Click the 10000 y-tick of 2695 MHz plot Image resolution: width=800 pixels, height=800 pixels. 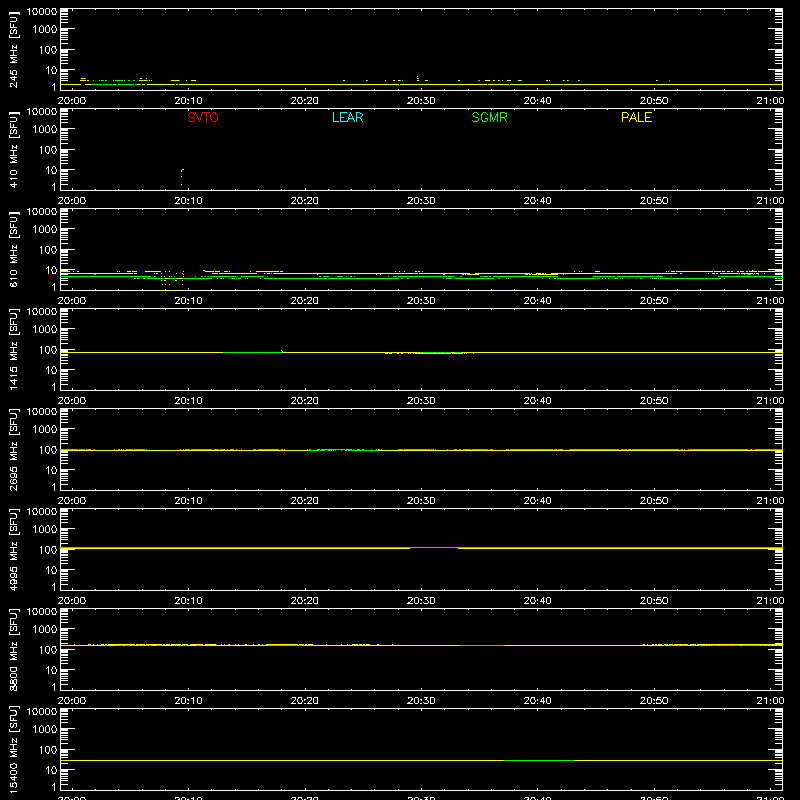coord(42,412)
